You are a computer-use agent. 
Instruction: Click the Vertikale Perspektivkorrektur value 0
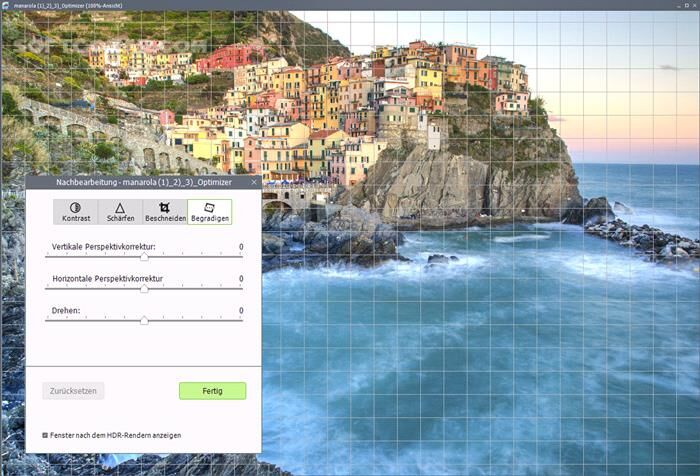(241, 246)
